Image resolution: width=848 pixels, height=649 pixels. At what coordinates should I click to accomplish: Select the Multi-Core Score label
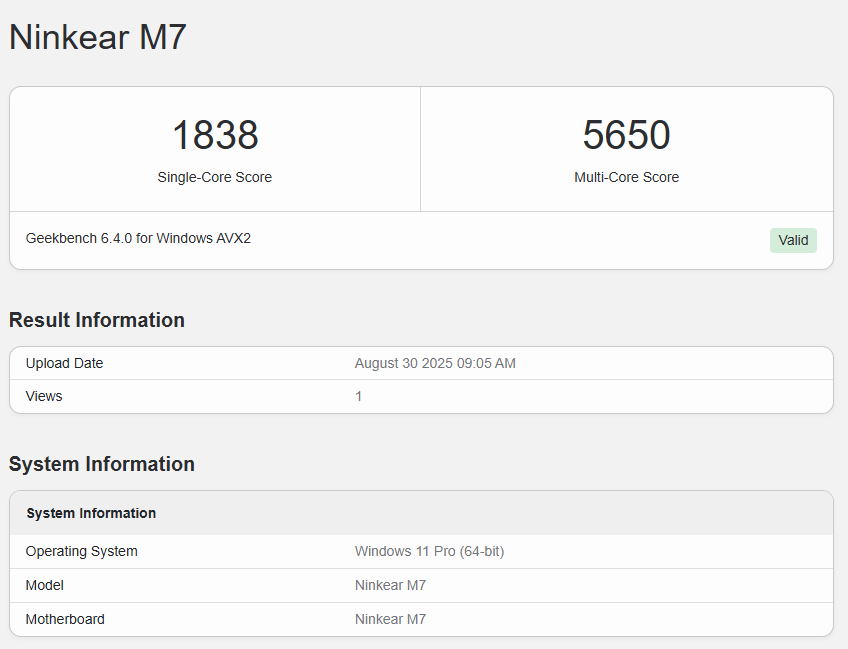626,177
